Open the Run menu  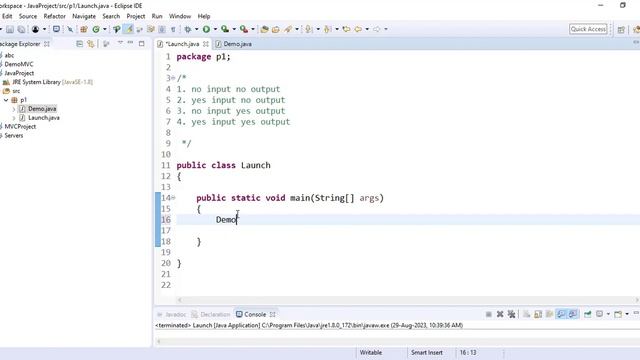(157, 16)
